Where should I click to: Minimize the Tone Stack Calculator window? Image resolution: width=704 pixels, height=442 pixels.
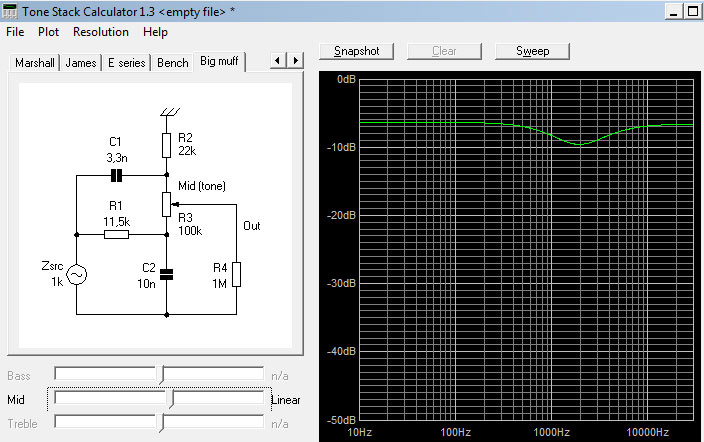point(673,11)
